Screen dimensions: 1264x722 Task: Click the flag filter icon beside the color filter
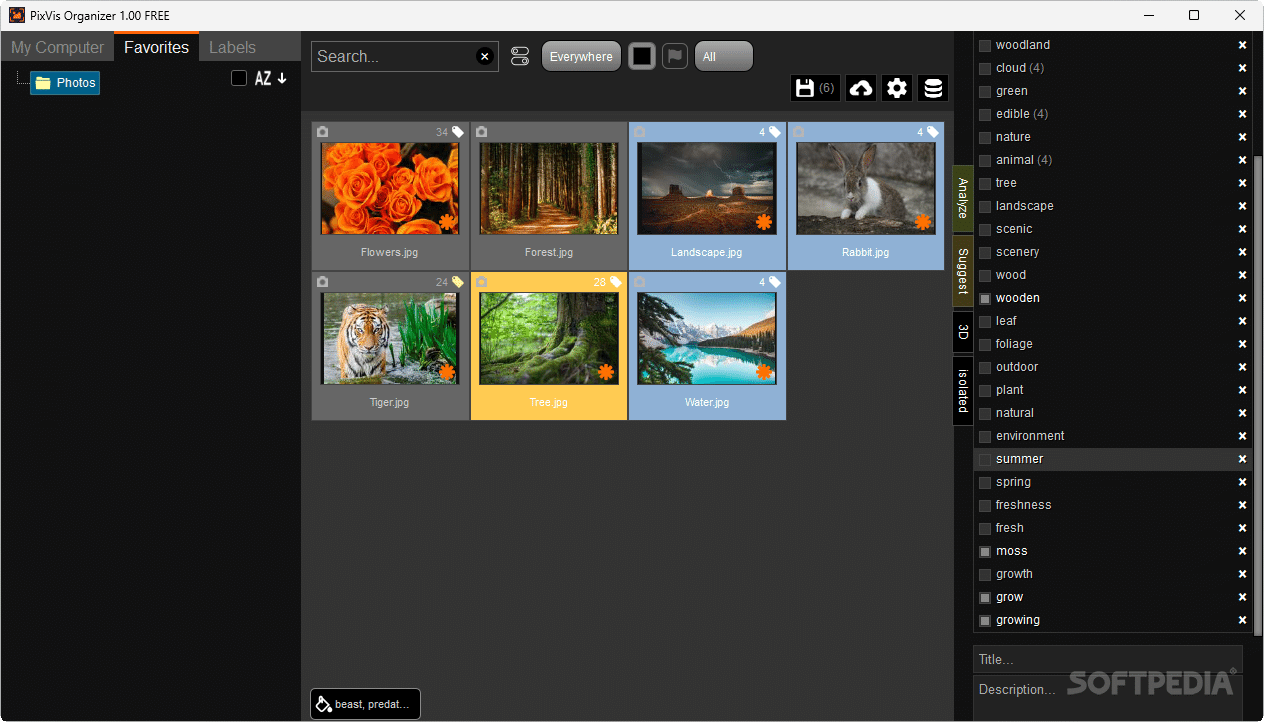(675, 56)
